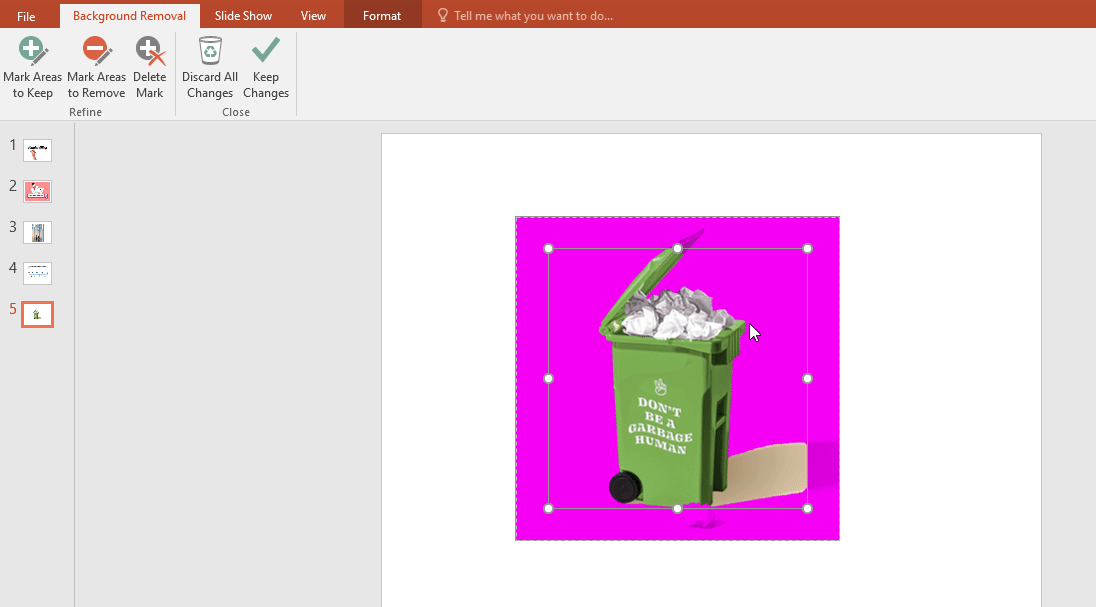The image size is (1096, 607).
Task: Select slide 1 thumbnail
Action: (x=37, y=151)
